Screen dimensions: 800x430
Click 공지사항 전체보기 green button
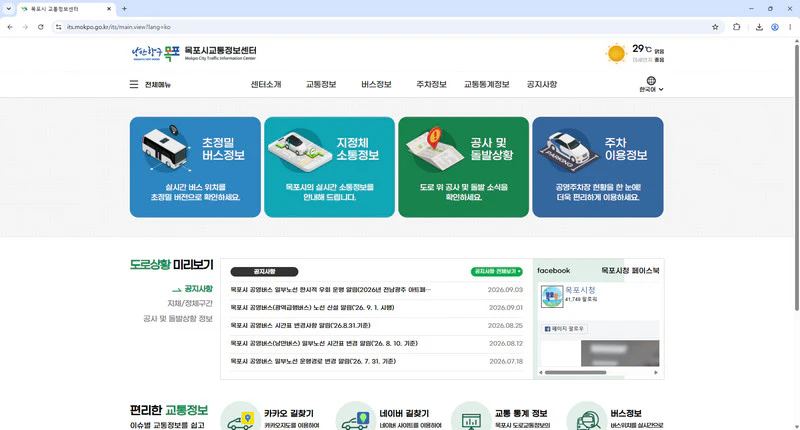[x=496, y=271]
